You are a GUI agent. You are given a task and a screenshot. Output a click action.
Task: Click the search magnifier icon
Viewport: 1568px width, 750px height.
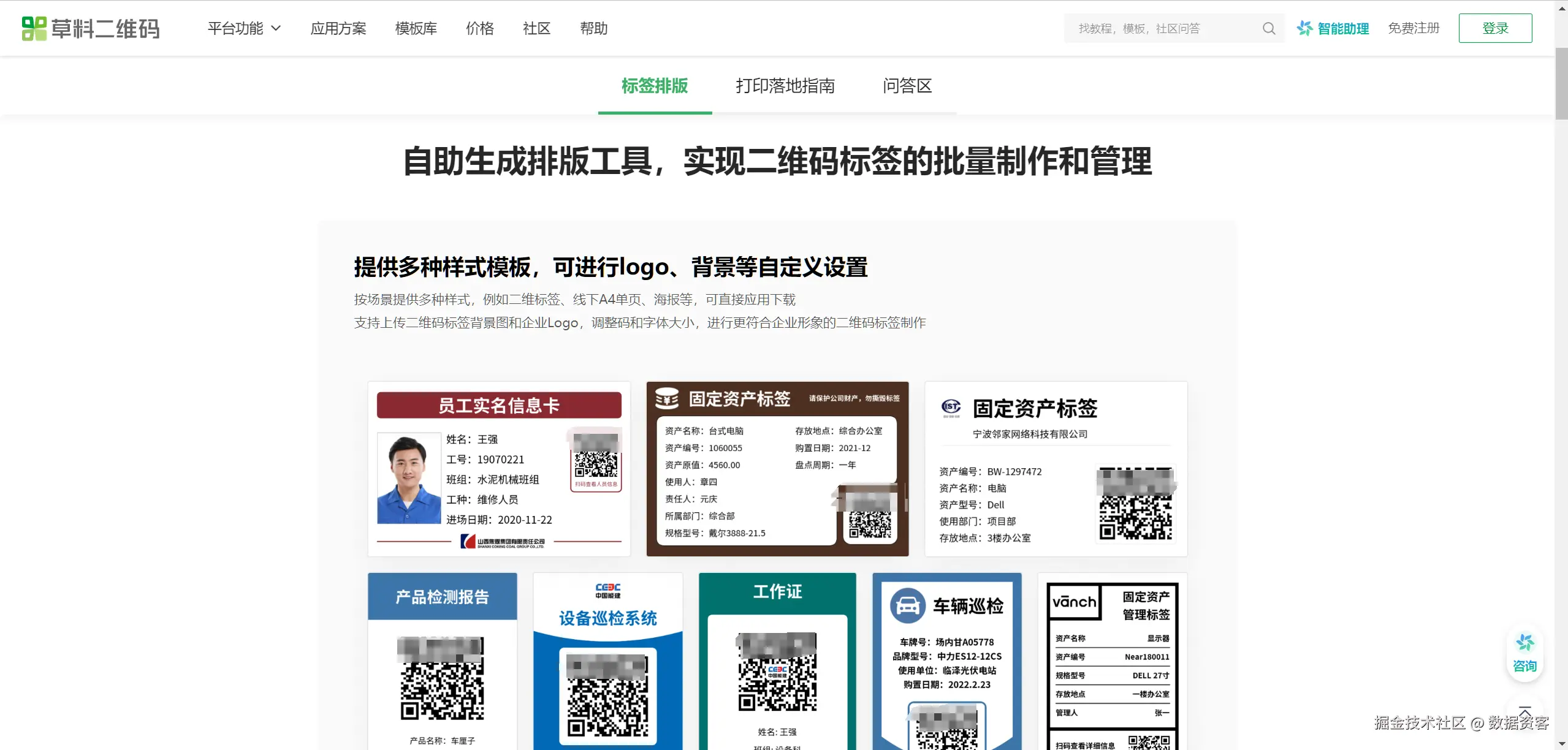click(1268, 28)
